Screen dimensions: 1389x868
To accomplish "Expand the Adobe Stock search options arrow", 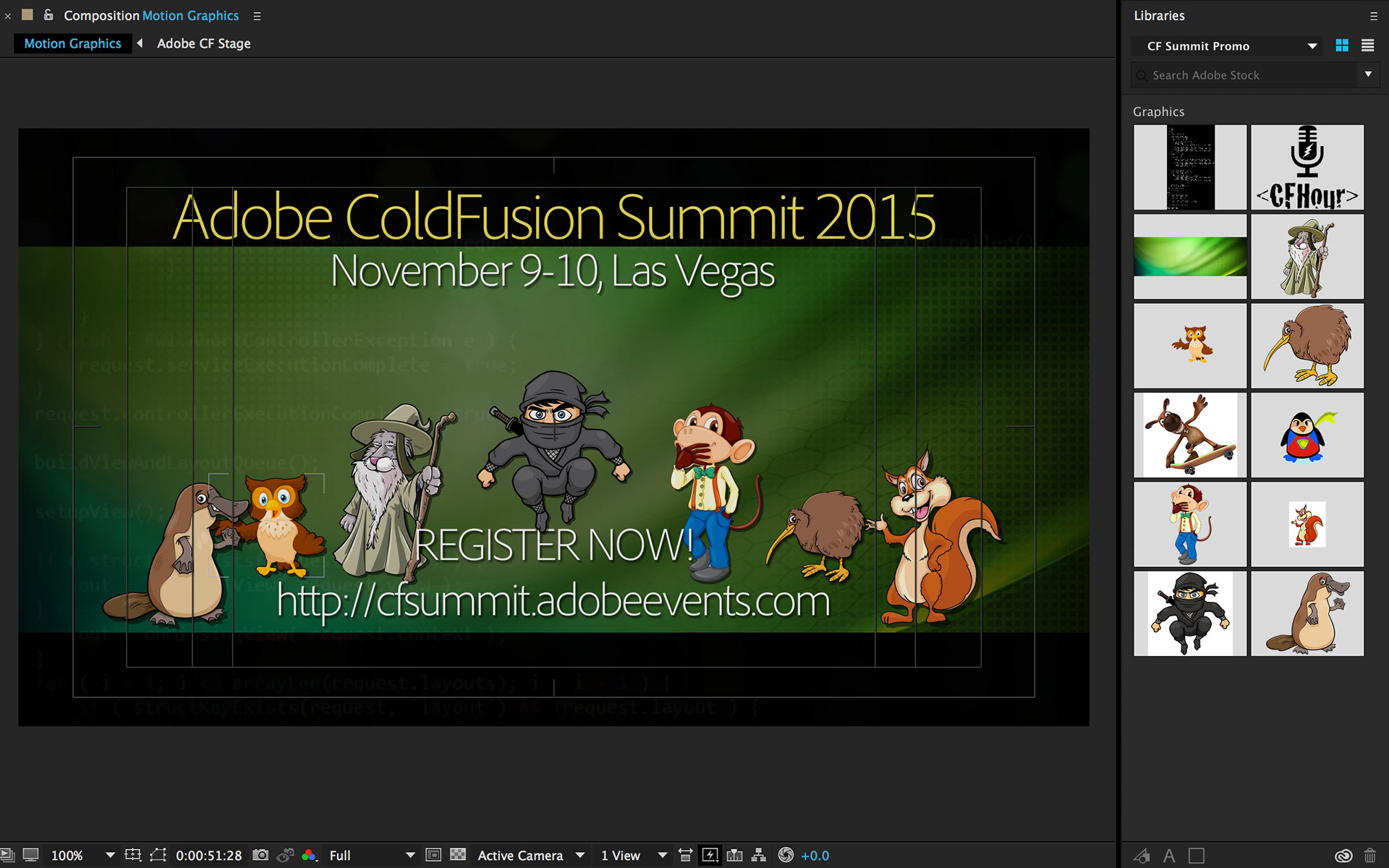I will point(1368,75).
